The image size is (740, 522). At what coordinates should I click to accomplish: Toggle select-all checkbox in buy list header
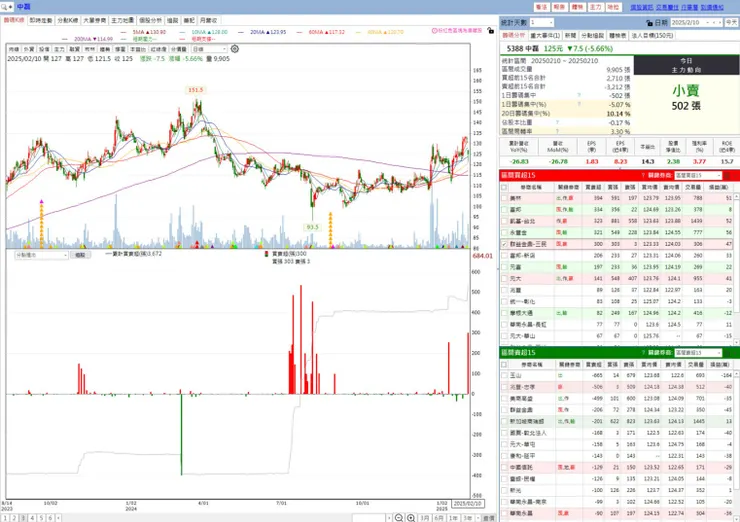tap(504, 187)
